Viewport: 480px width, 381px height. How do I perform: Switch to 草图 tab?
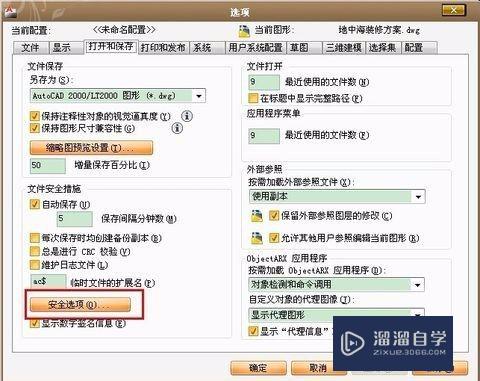(x=304, y=48)
